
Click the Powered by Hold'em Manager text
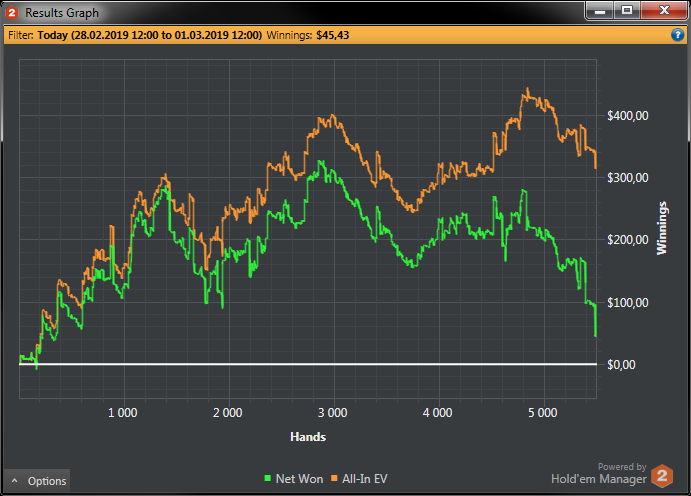[598, 474]
